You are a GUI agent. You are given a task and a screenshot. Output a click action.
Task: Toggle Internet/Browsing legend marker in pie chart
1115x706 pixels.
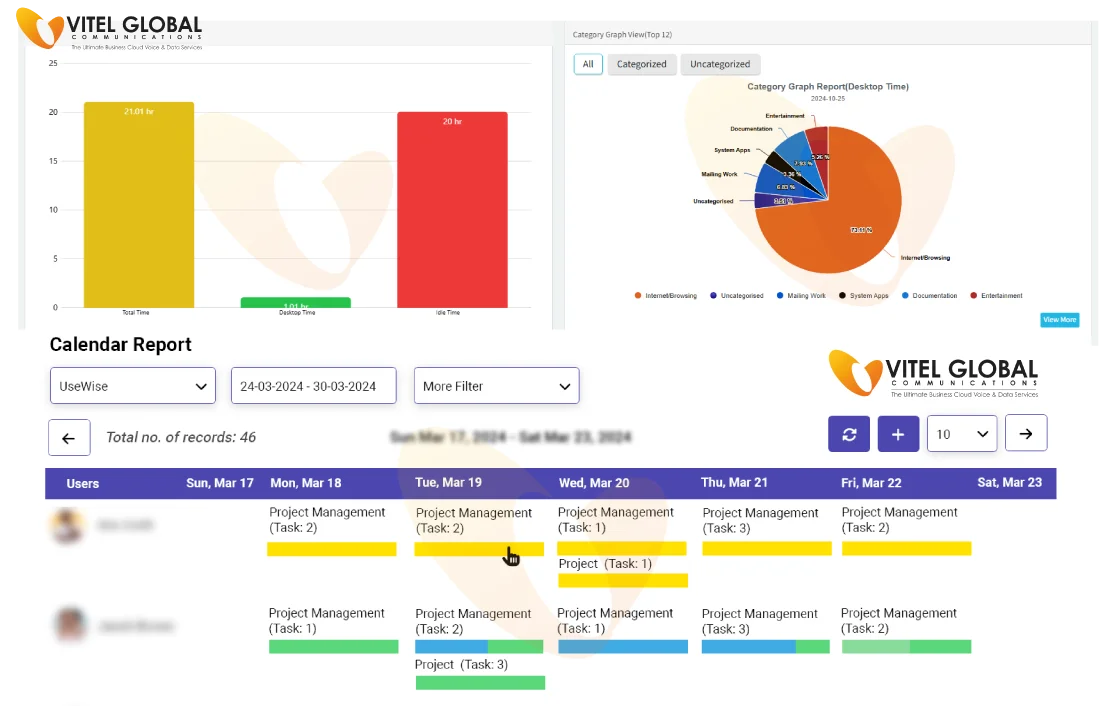point(638,296)
